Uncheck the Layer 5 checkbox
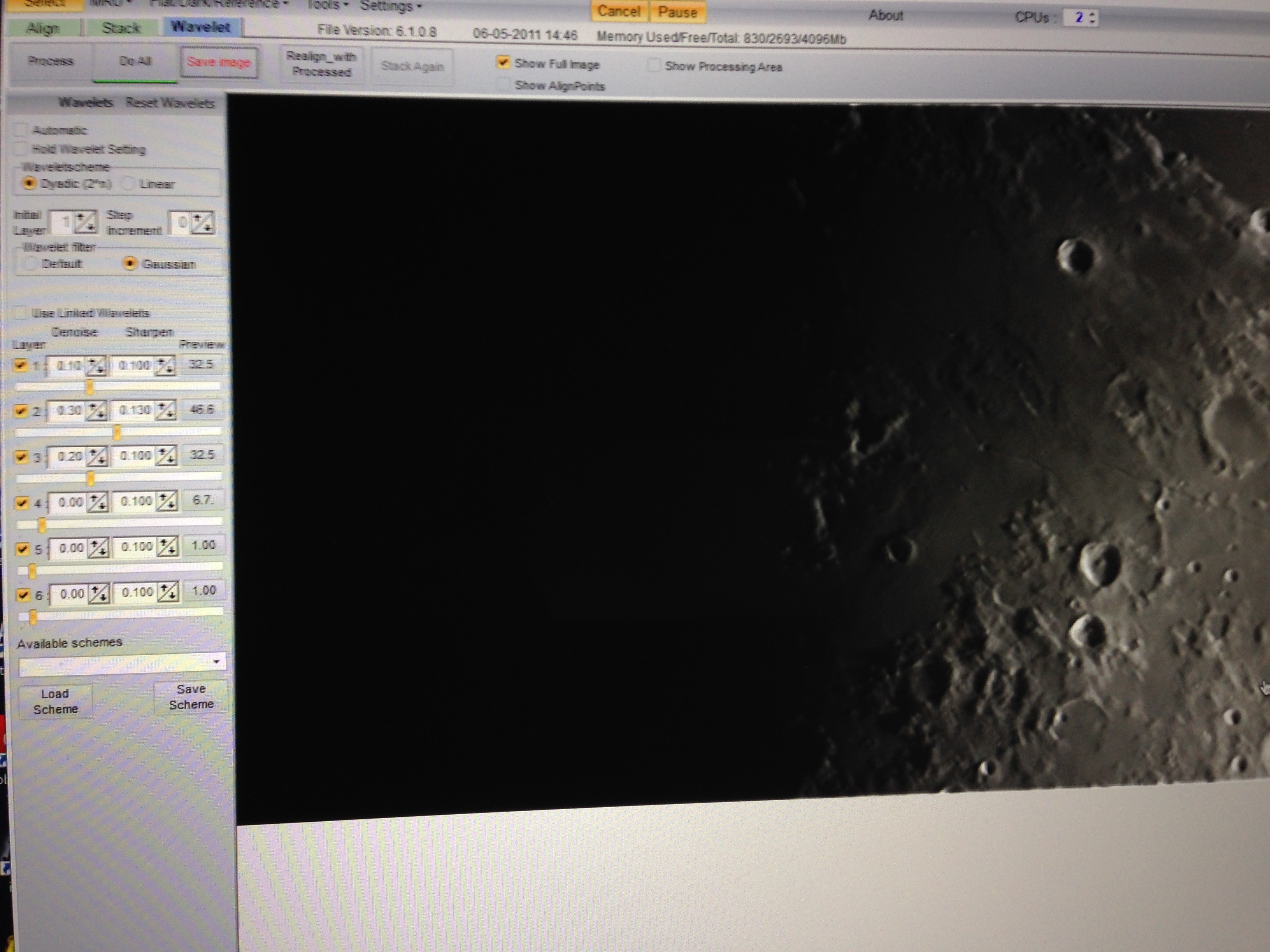This screenshot has height=952, width=1270. point(23,549)
